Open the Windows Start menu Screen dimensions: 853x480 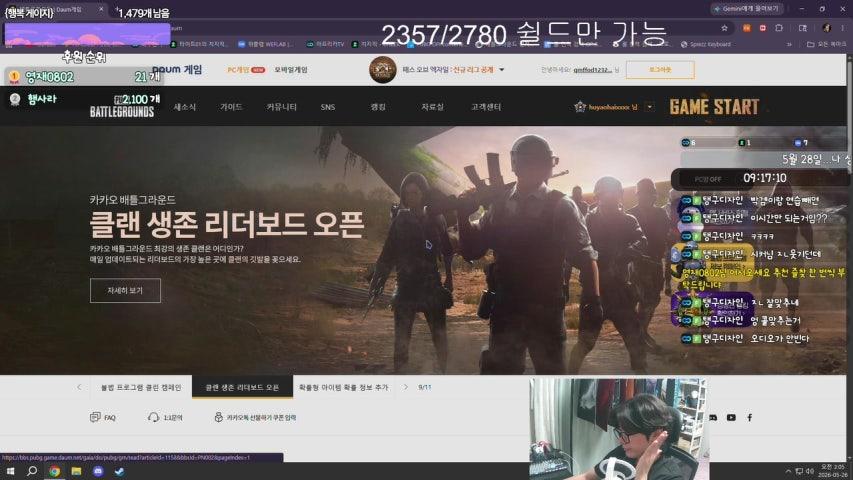click(10, 471)
